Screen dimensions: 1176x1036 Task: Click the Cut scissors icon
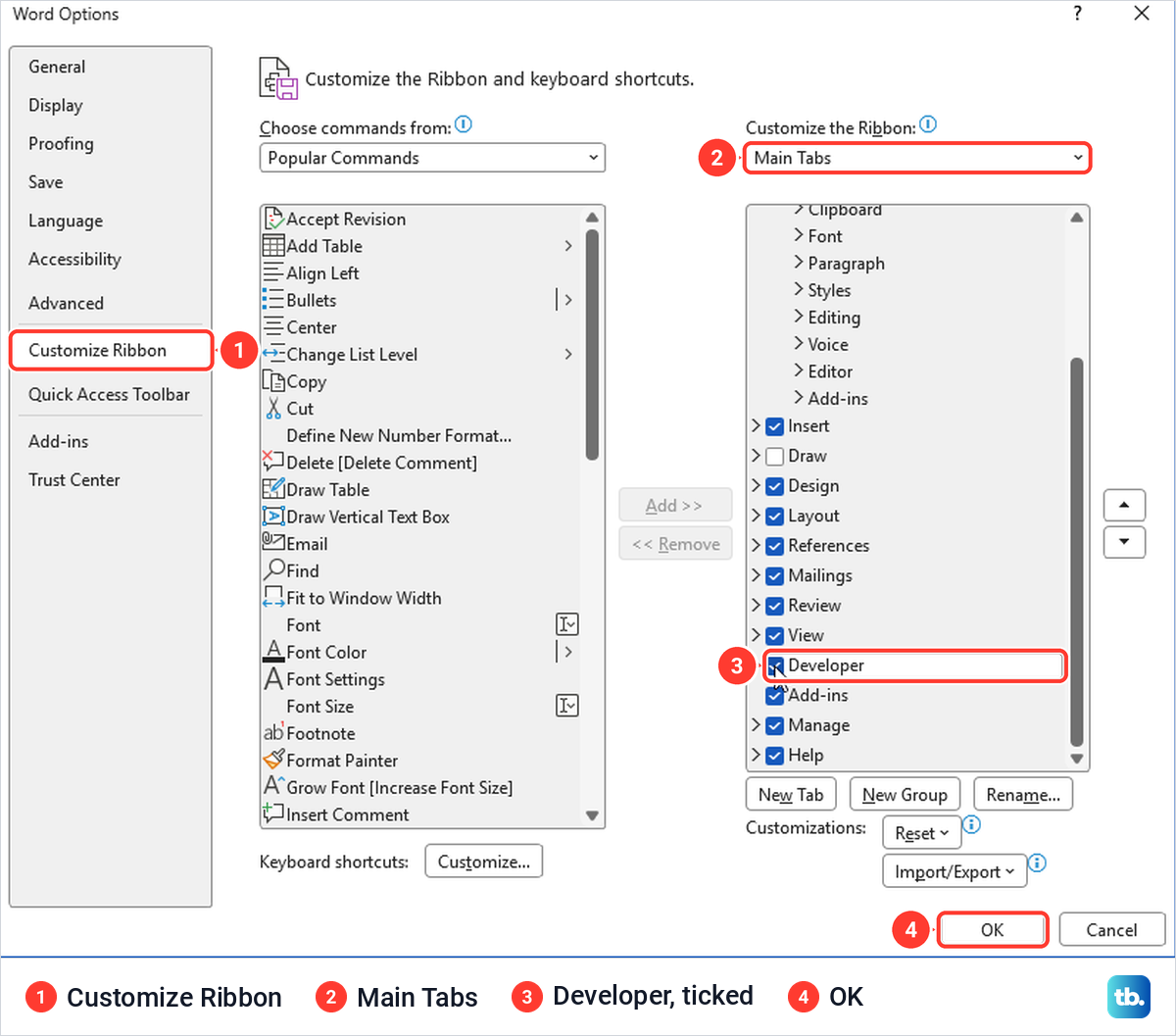point(273,409)
